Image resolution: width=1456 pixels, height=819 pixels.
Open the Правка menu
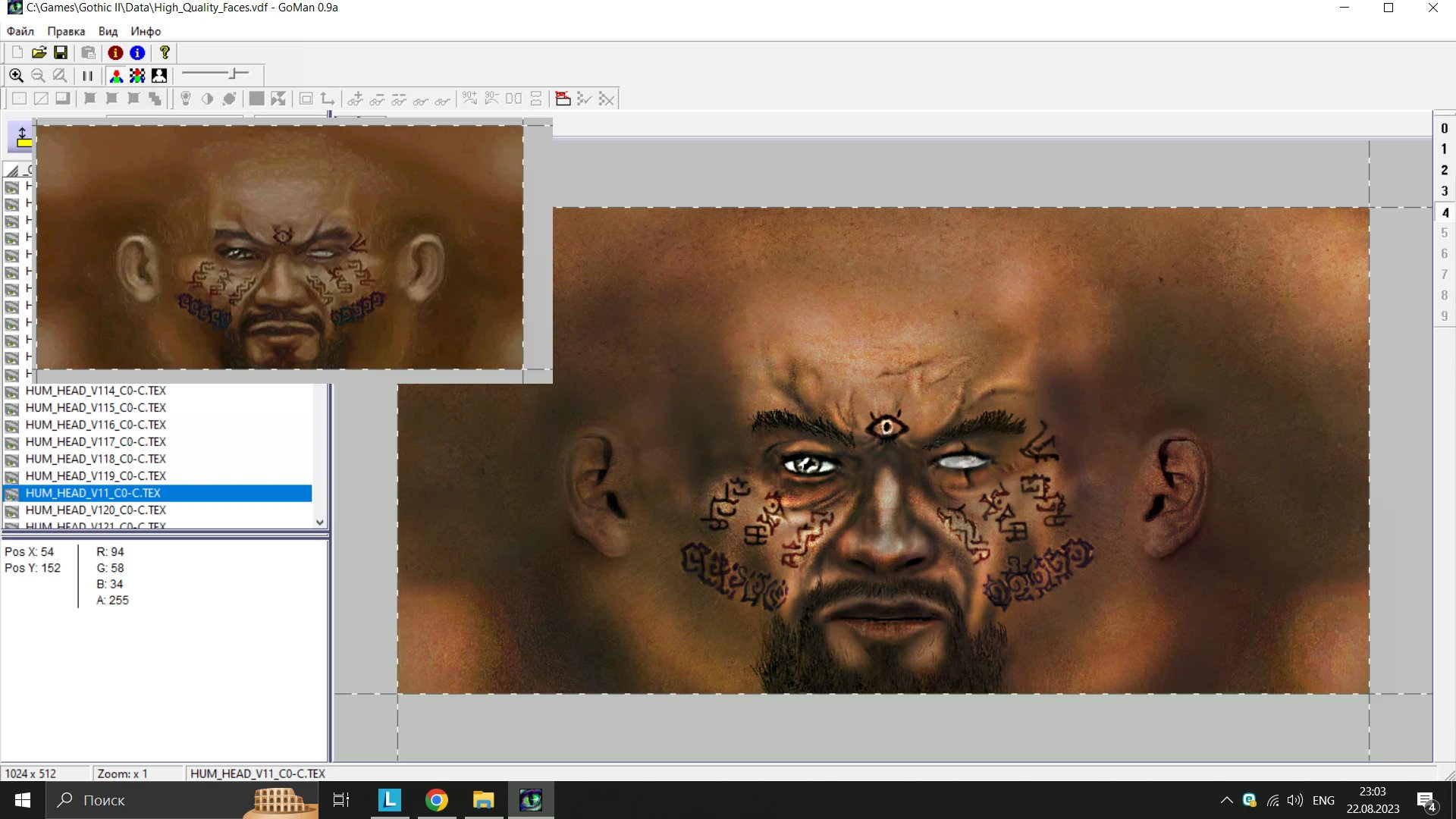[x=66, y=31]
